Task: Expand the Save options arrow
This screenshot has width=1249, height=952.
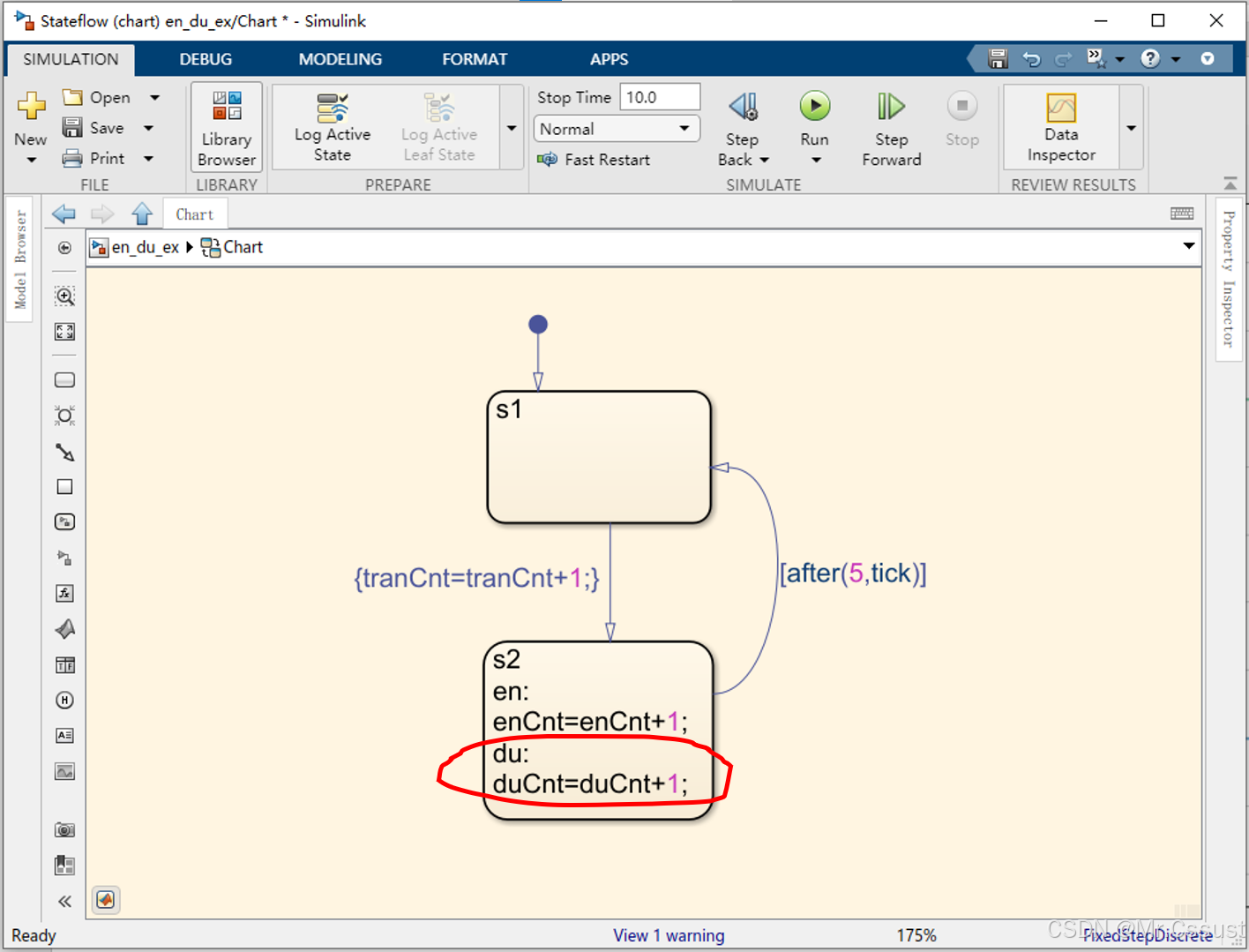Action: [149, 128]
